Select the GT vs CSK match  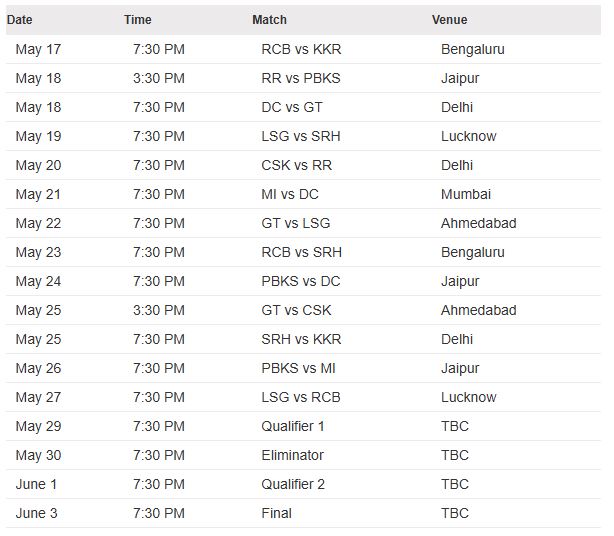pos(297,310)
